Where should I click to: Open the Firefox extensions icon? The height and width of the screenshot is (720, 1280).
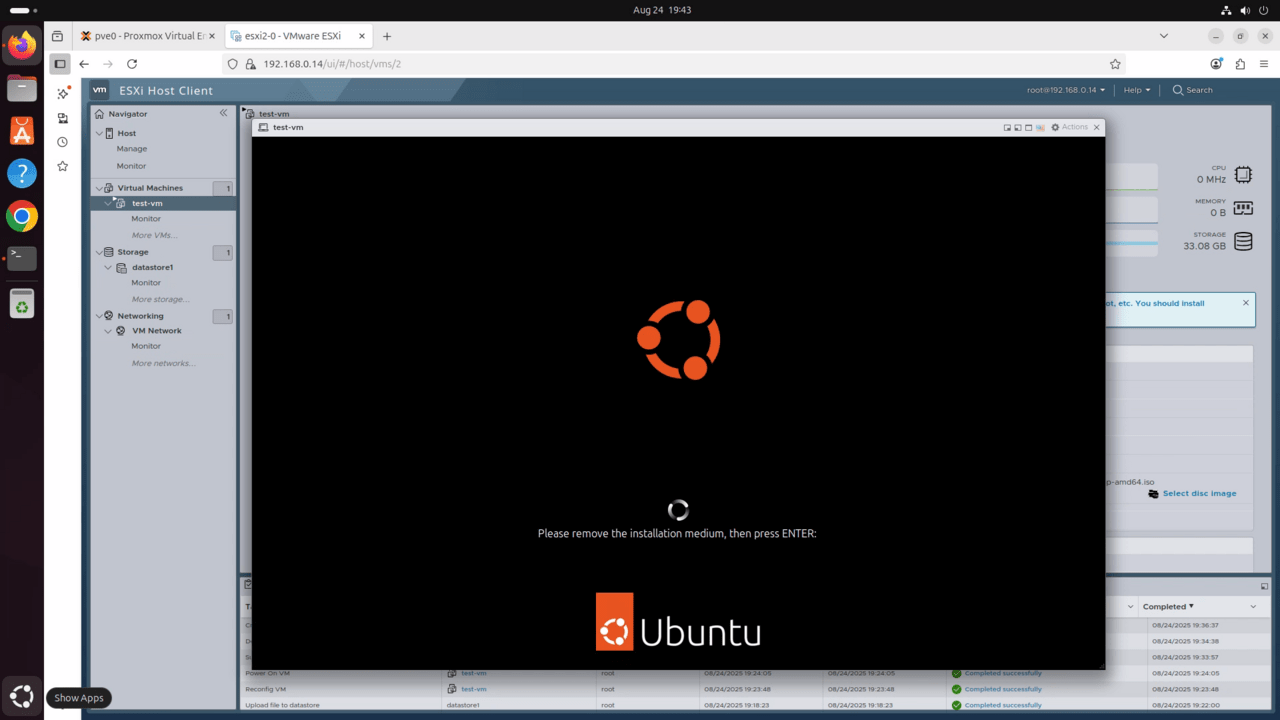pos(1240,64)
